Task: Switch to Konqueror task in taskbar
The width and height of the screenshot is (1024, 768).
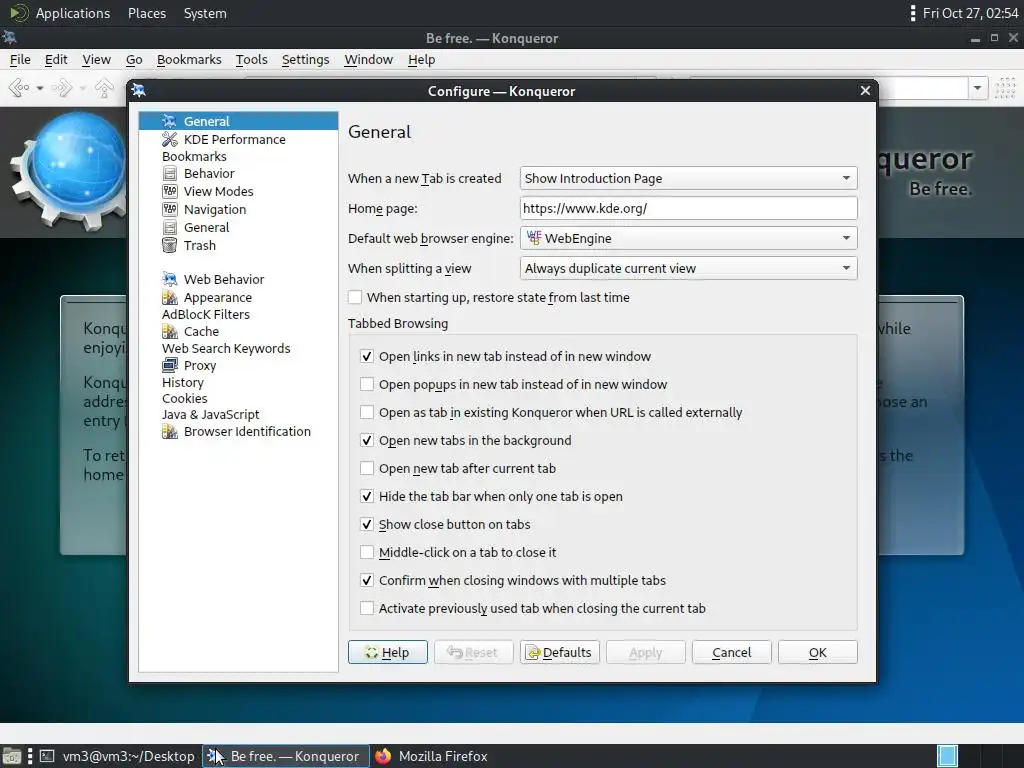Action: [x=285, y=756]
